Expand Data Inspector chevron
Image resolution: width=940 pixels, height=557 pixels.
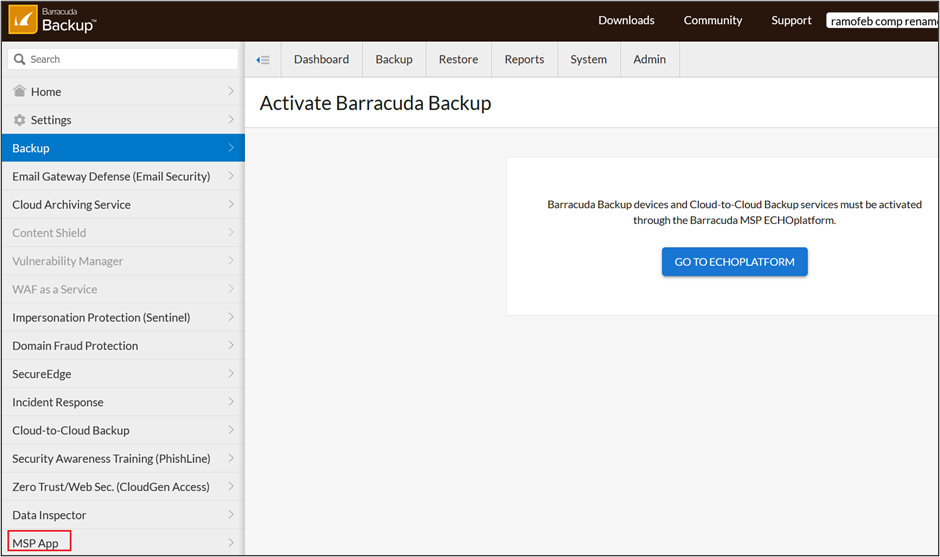pyautogui.click(x=231, y=514)
